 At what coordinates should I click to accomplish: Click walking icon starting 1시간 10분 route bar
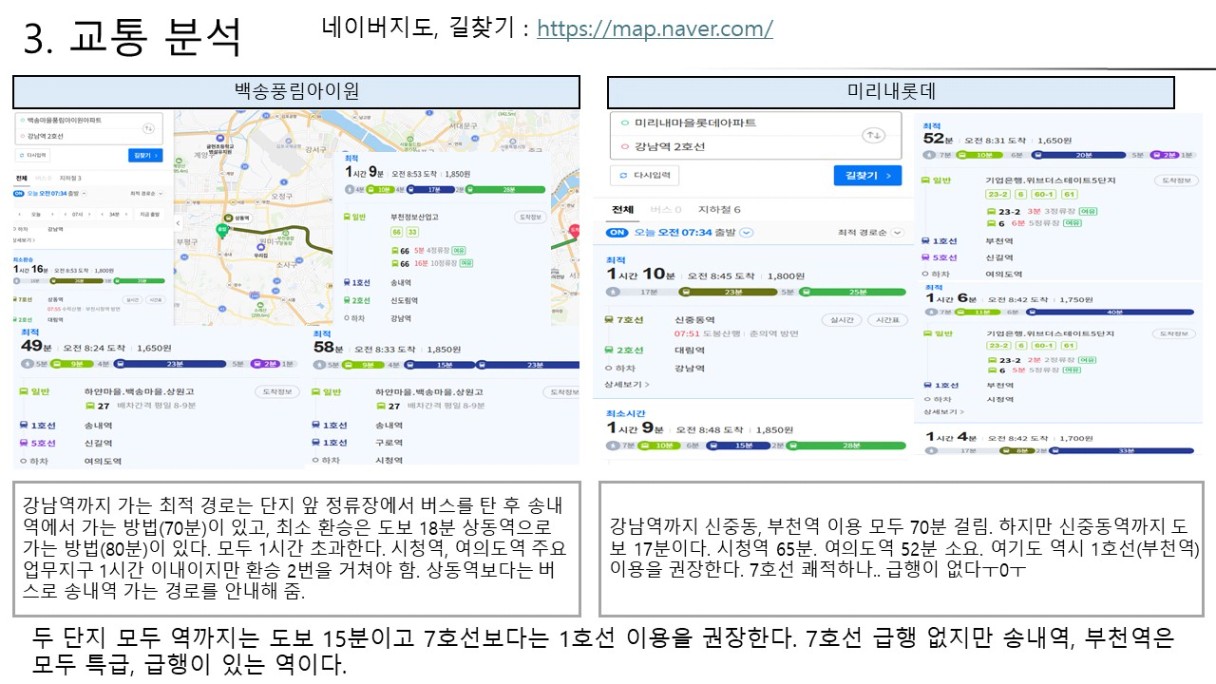tap(614, 292)
